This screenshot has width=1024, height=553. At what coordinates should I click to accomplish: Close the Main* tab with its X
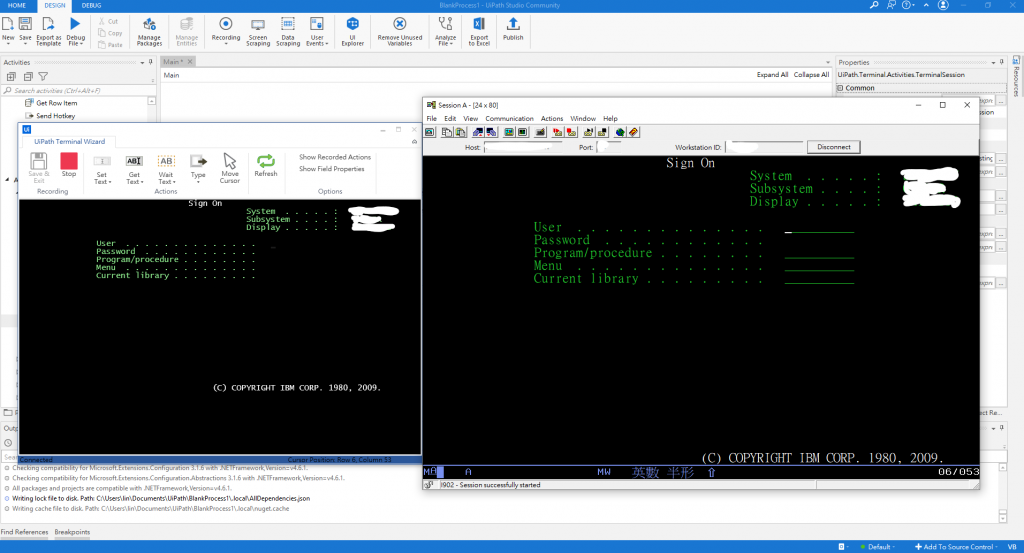(x=190, y=61)
